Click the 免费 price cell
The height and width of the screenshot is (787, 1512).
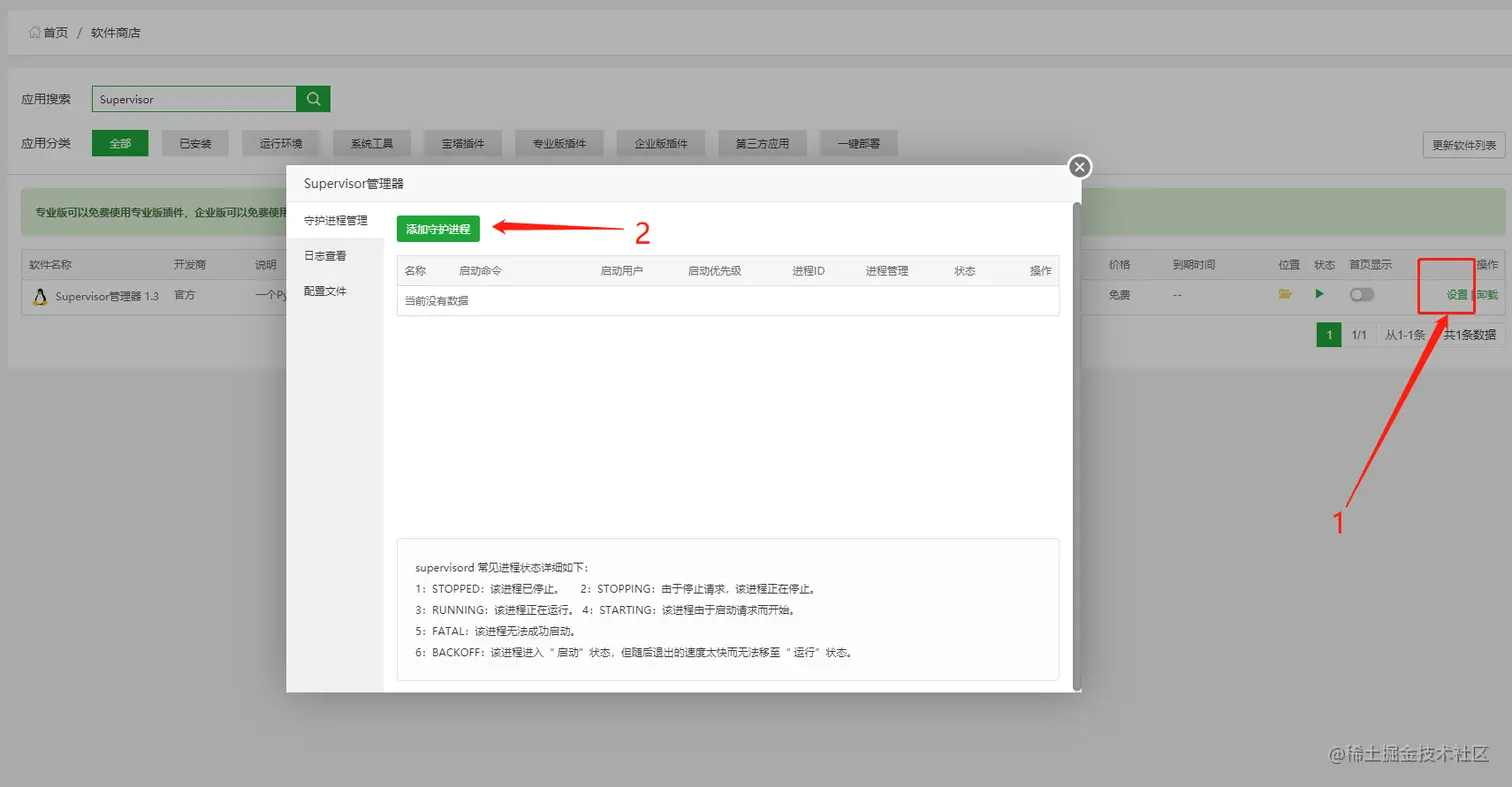tap(1119, 295)
